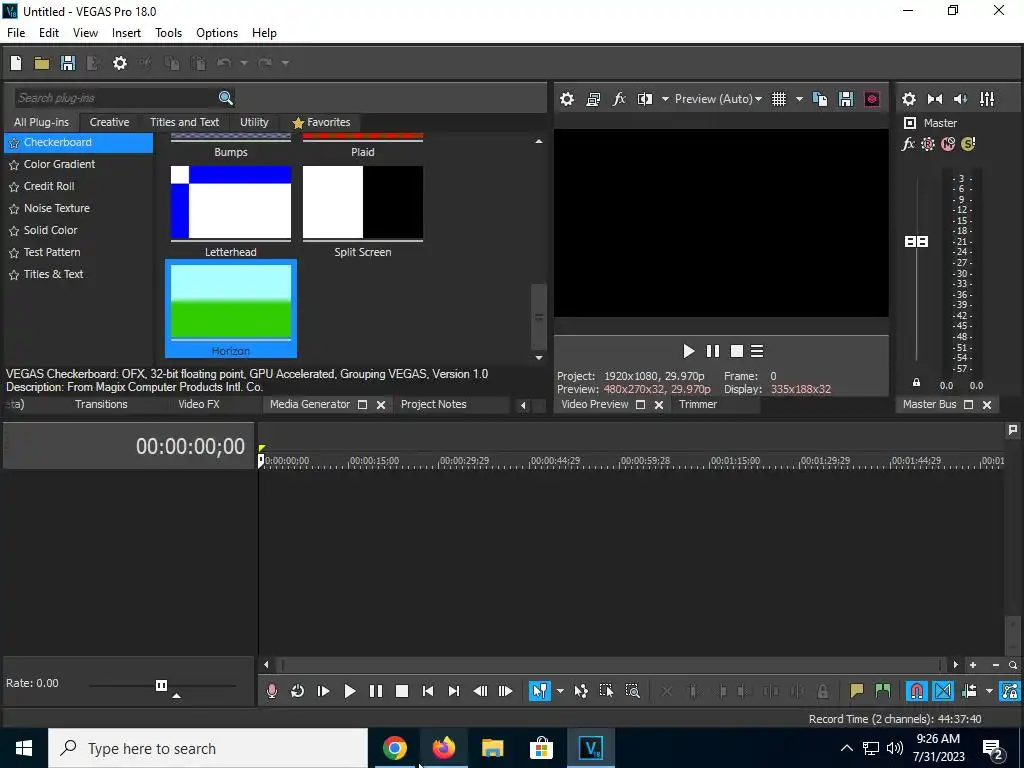Viewport: 1024px width, 768px height.
Task: Step to previous frame
Action: coord(480,691)
